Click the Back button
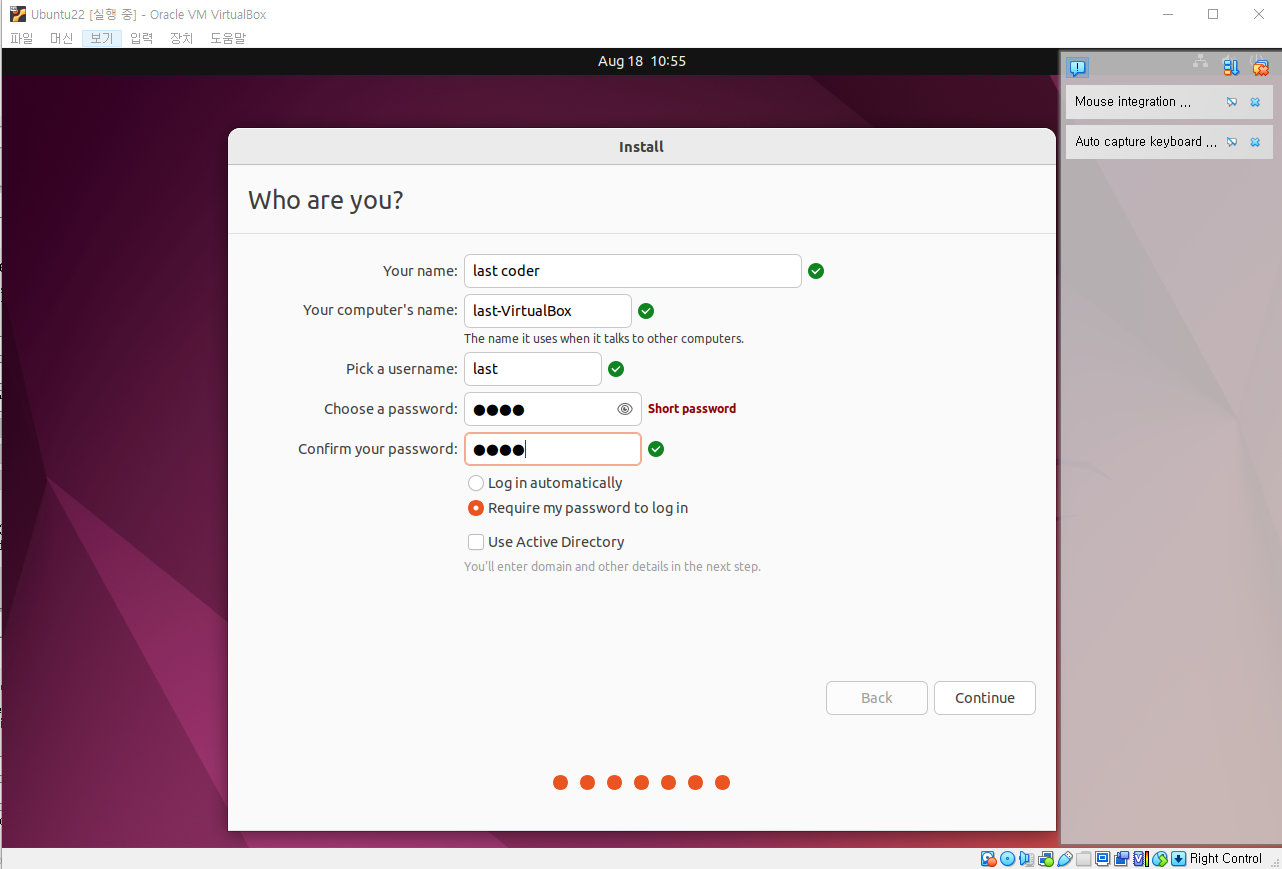This screenshot has width=1282, height=869. (x=877, y=698)
